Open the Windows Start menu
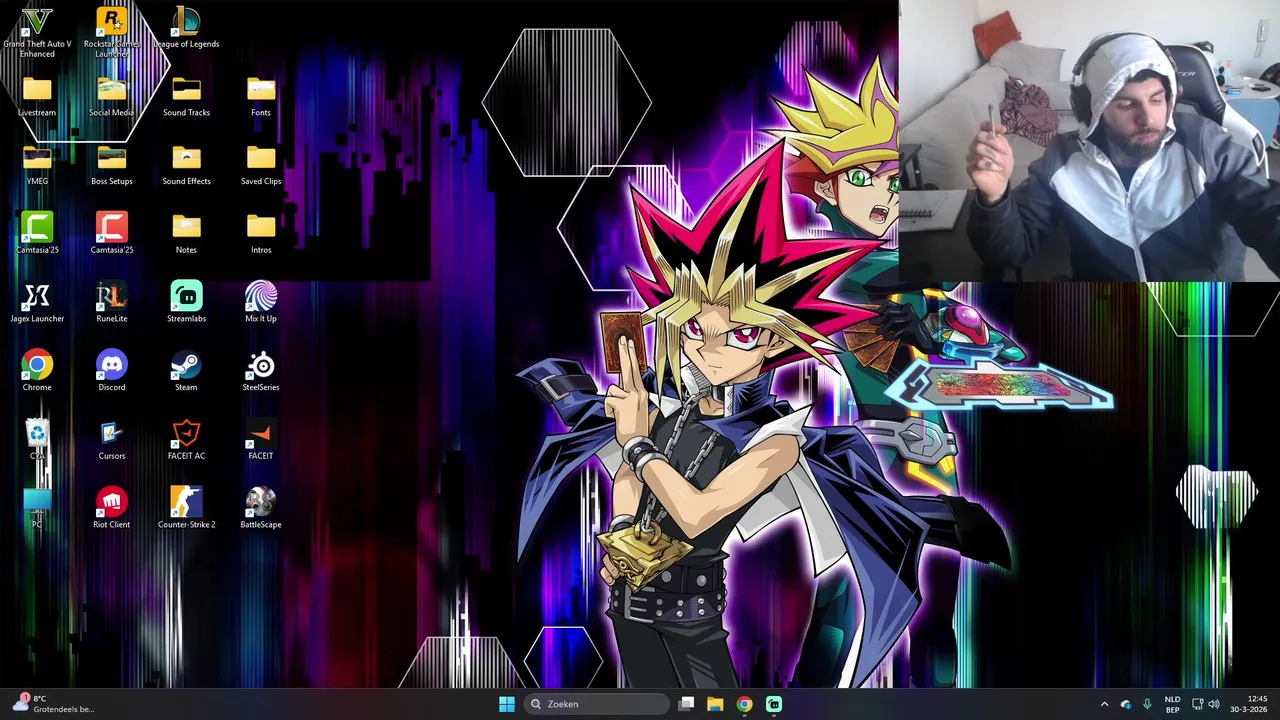This screenshot has height=720, width=1280. pos(507,704)
